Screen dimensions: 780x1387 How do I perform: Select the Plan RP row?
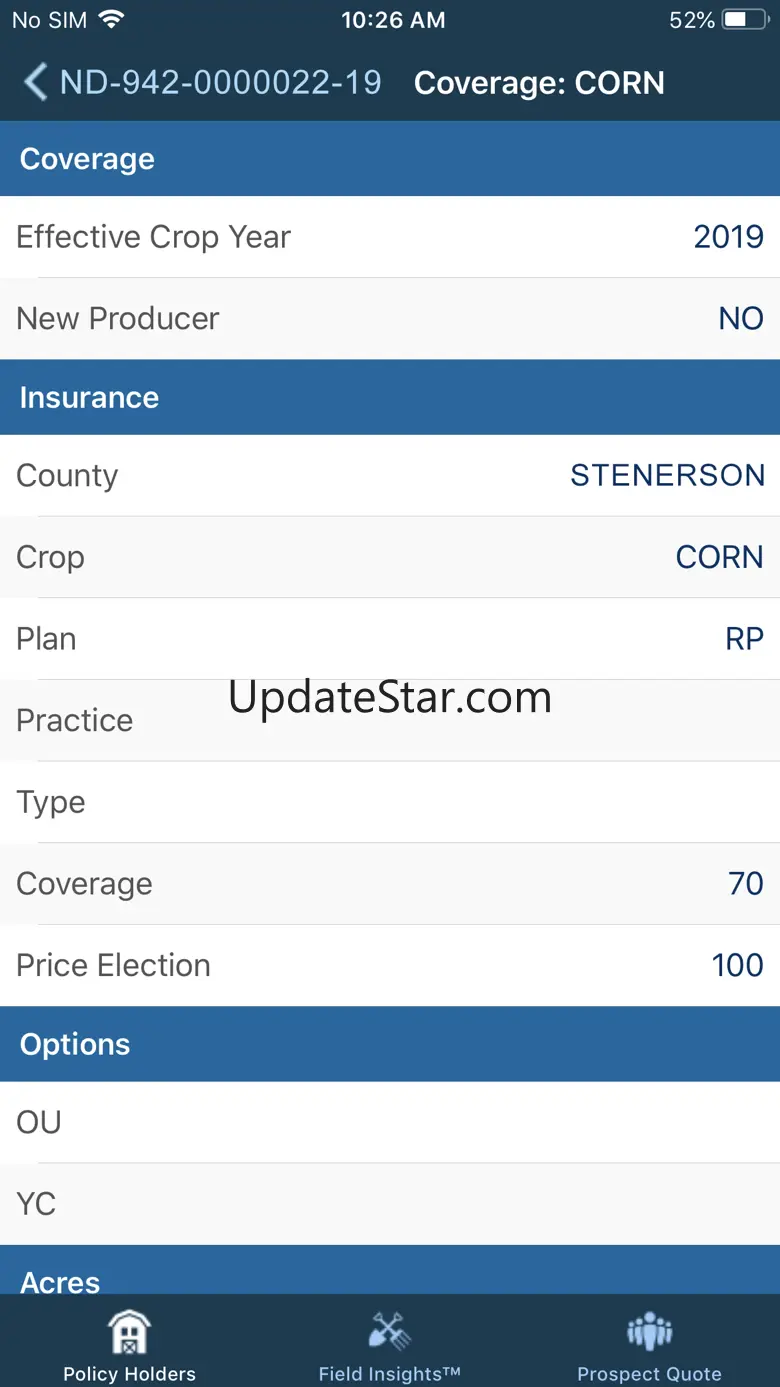tap(390, 639)
